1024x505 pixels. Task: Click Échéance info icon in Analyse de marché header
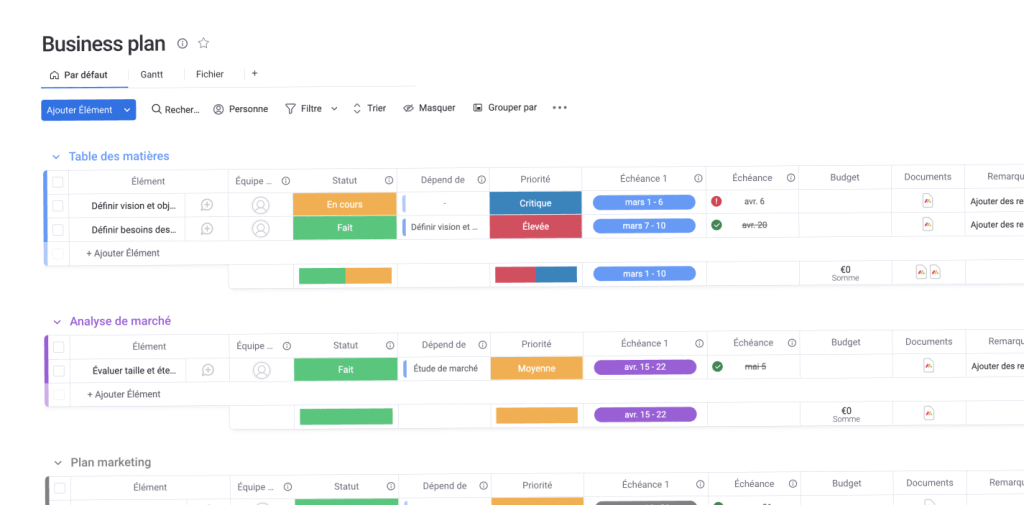[792, 343]
